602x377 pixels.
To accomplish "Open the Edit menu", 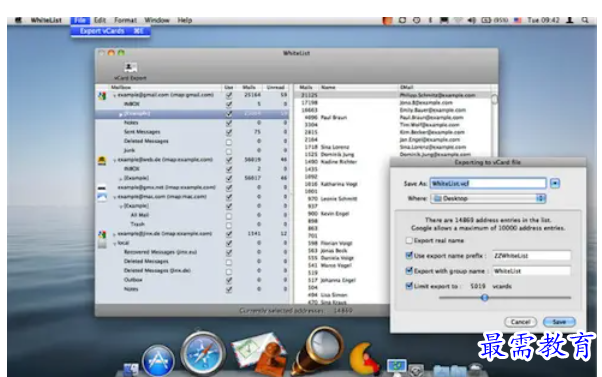I will (x=100, y=20).
